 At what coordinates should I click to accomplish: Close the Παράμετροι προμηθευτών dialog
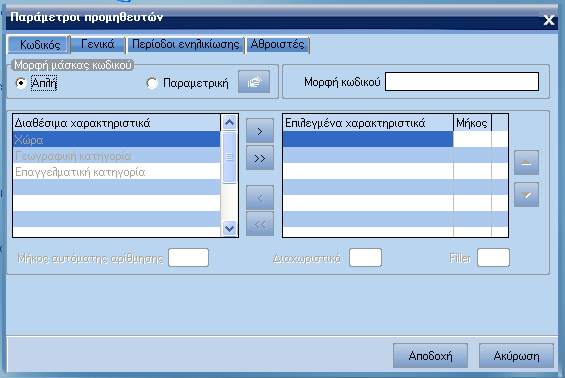[x=549, y=20]
